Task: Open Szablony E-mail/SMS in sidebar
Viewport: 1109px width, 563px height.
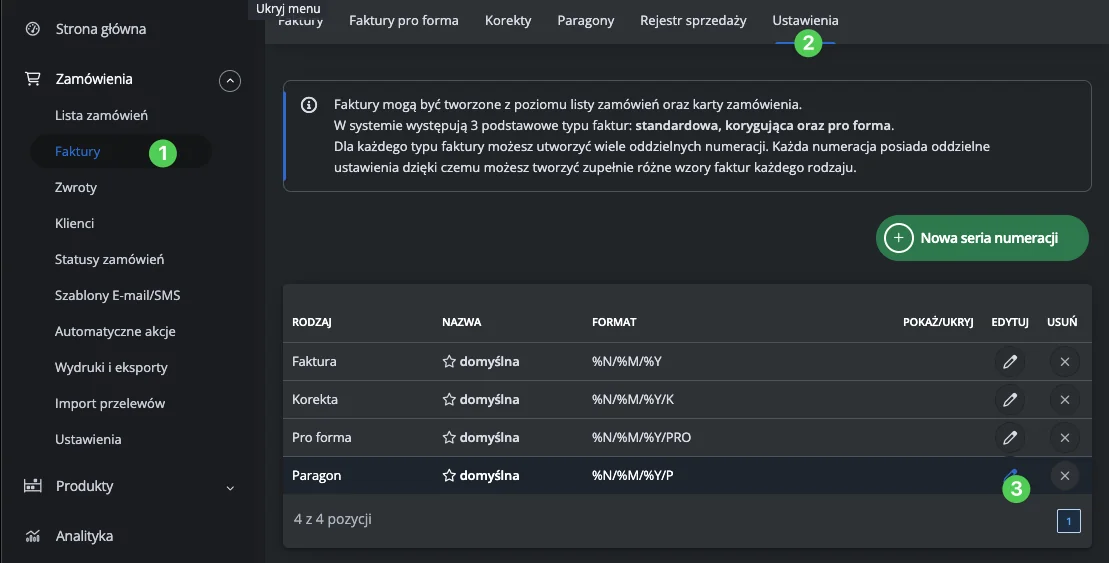Action: pyautogui.click(x=117, y=296)
